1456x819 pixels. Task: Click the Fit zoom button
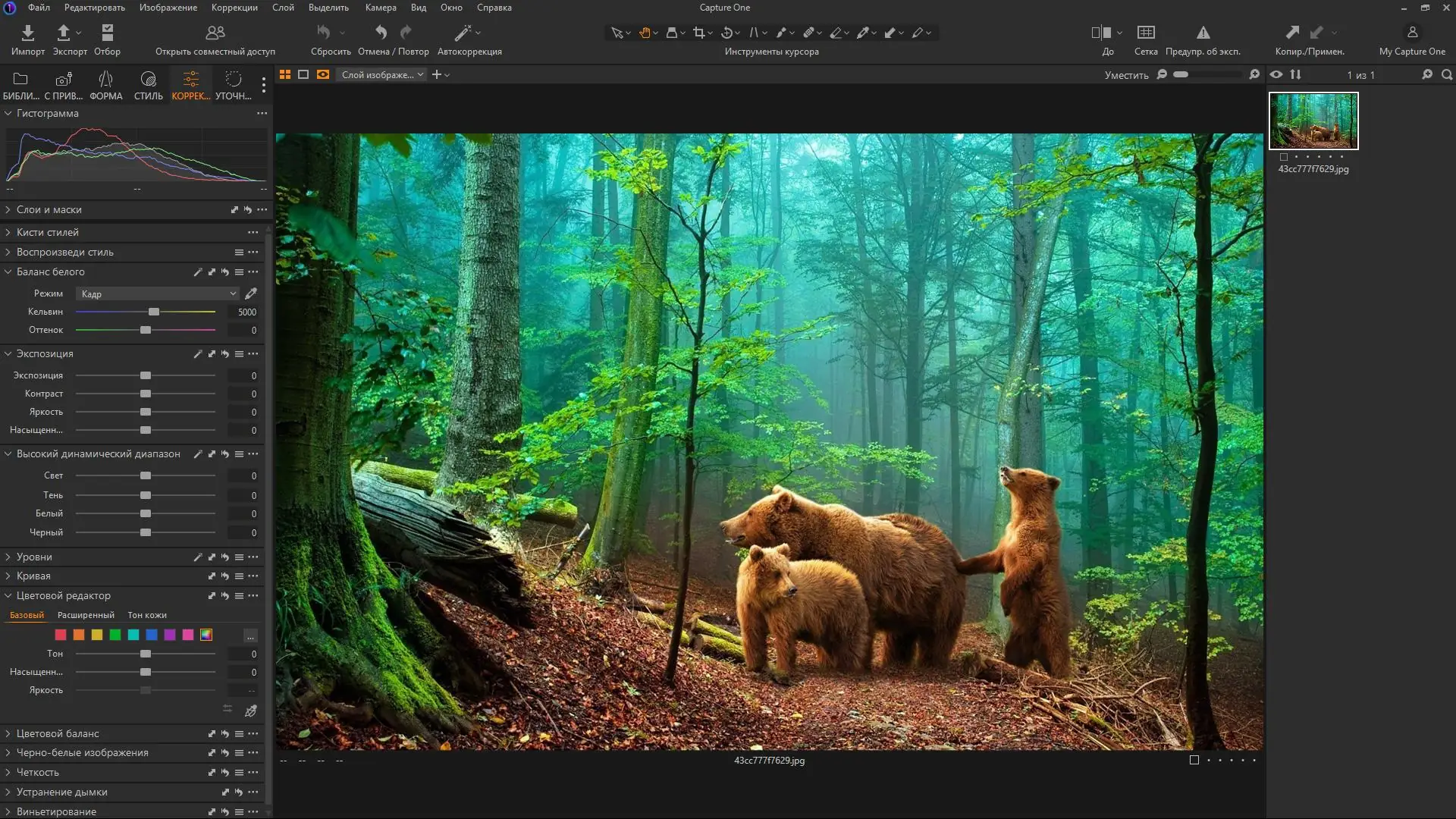point(1125,75)
